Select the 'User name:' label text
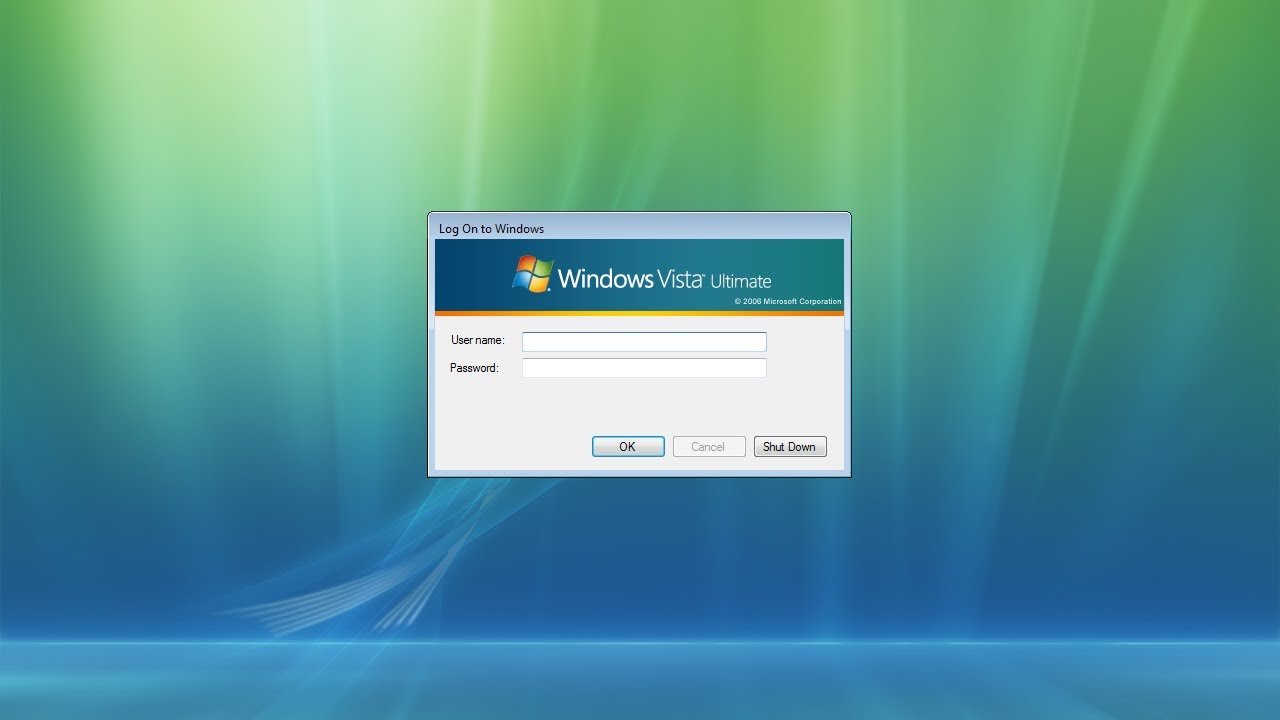The height and width of the screenshot is (720, 1280). [478, 340]
